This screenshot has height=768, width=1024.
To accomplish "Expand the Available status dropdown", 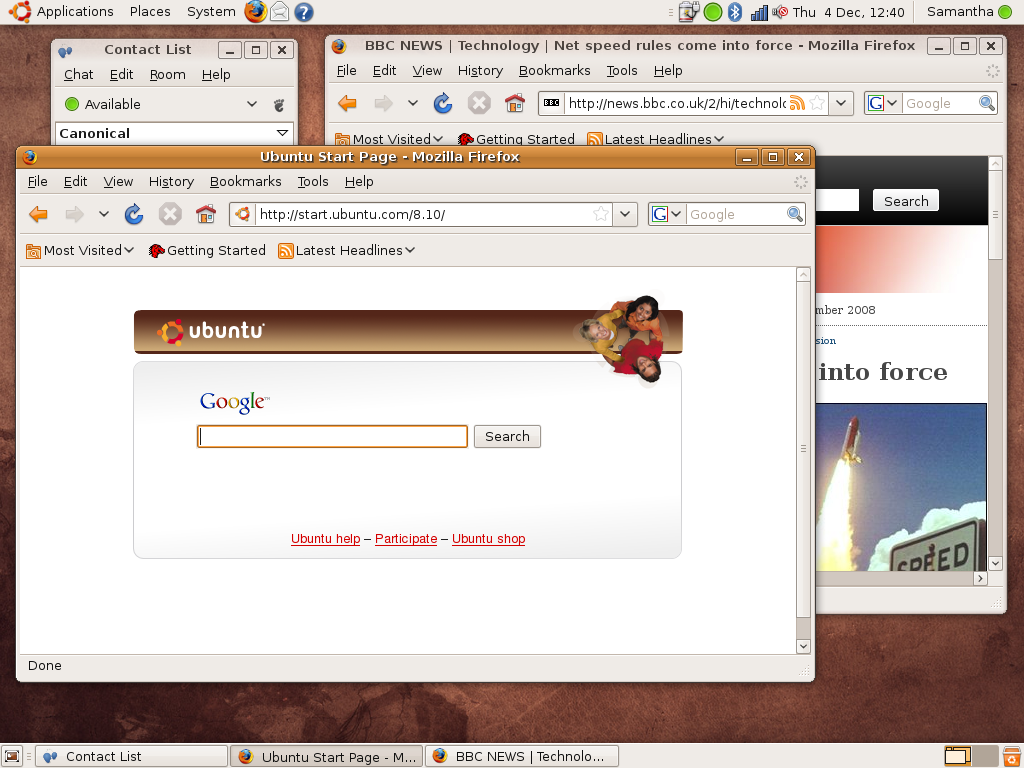I will (x=252, y=104).
